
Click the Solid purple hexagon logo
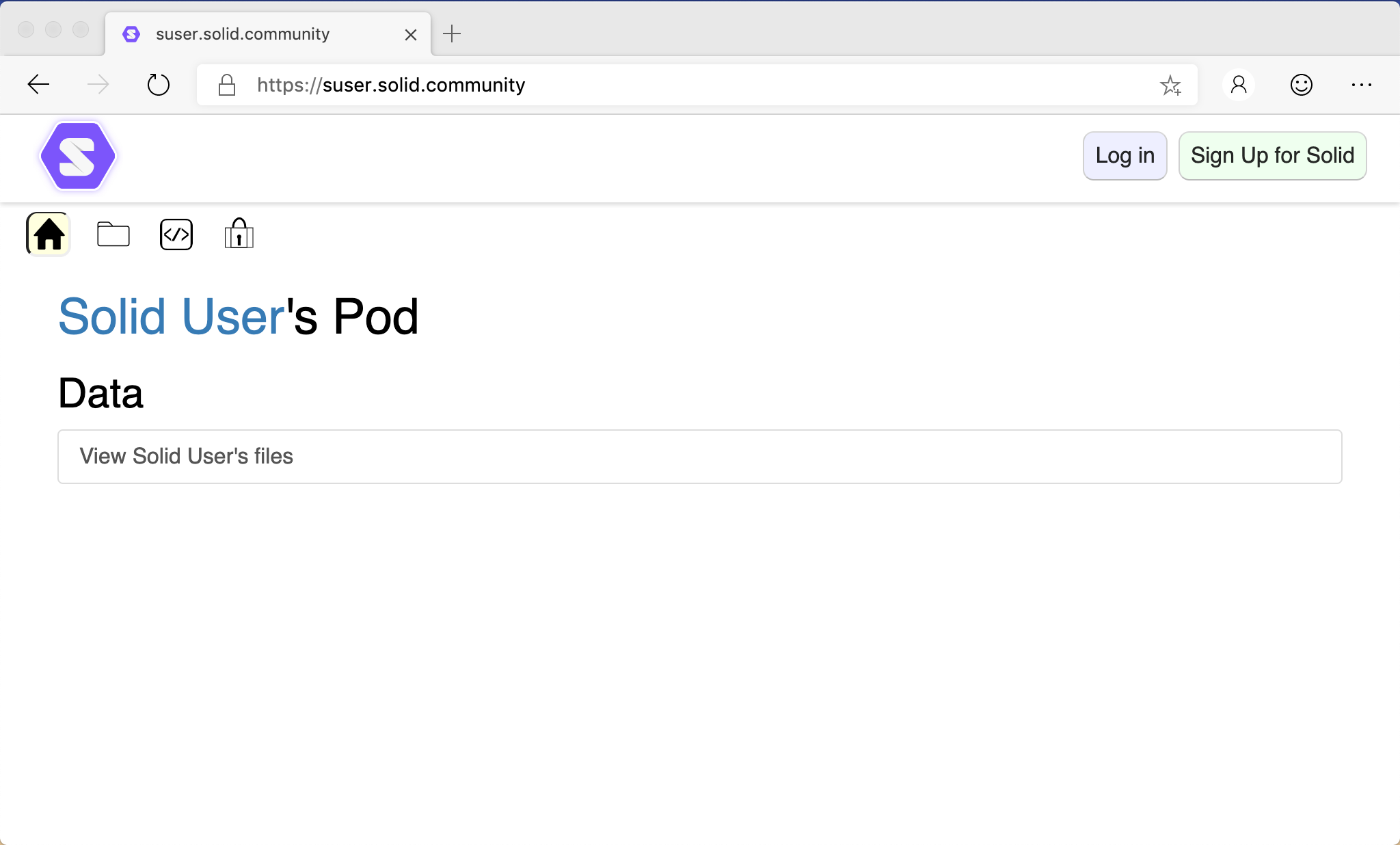77,157
